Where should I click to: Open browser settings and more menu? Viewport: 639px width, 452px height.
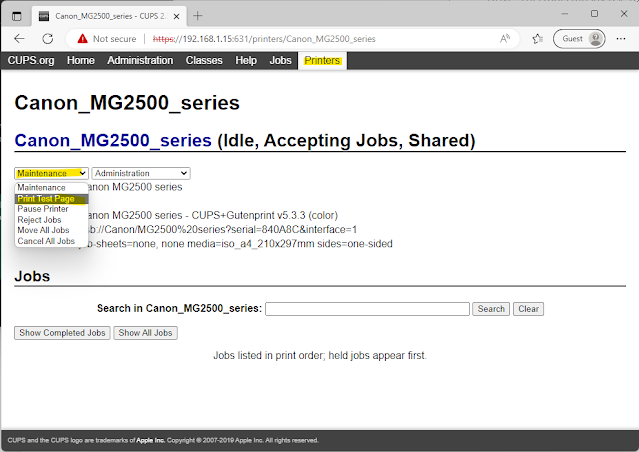[621, 39]
